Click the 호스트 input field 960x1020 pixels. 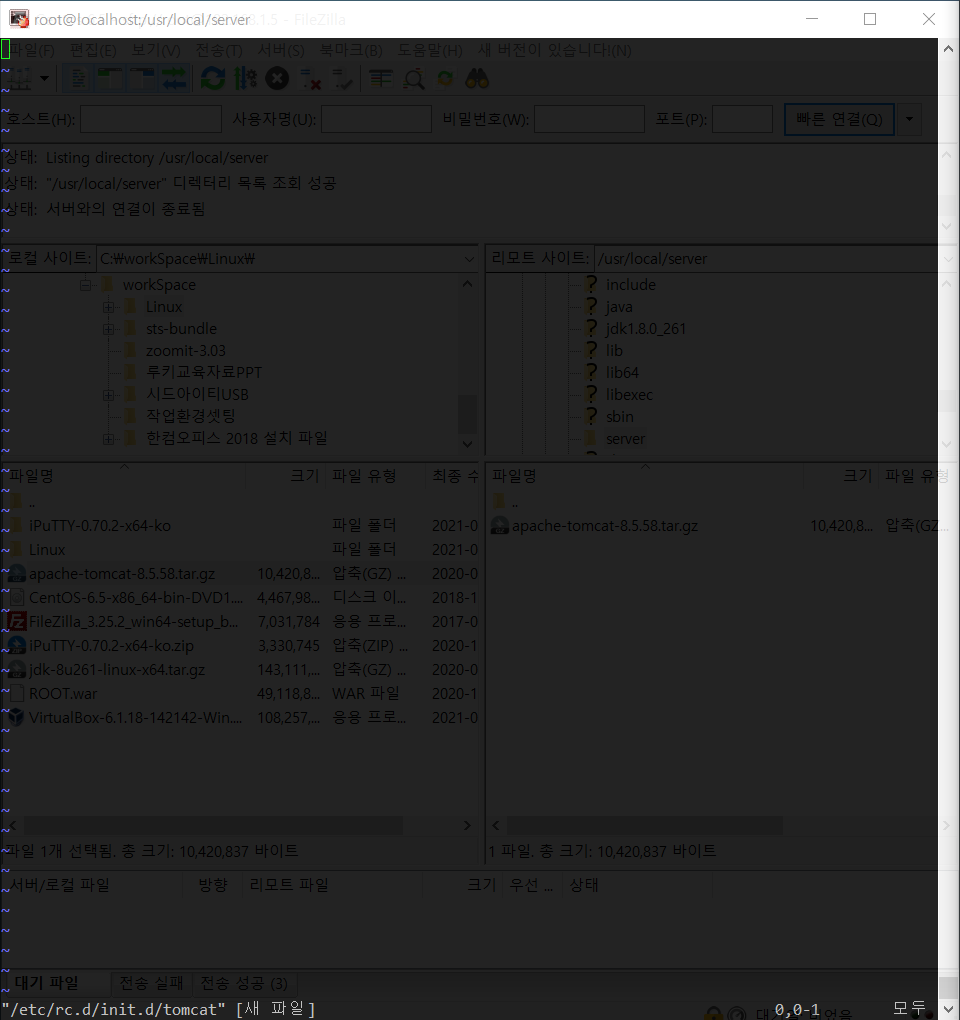(151, 119)
